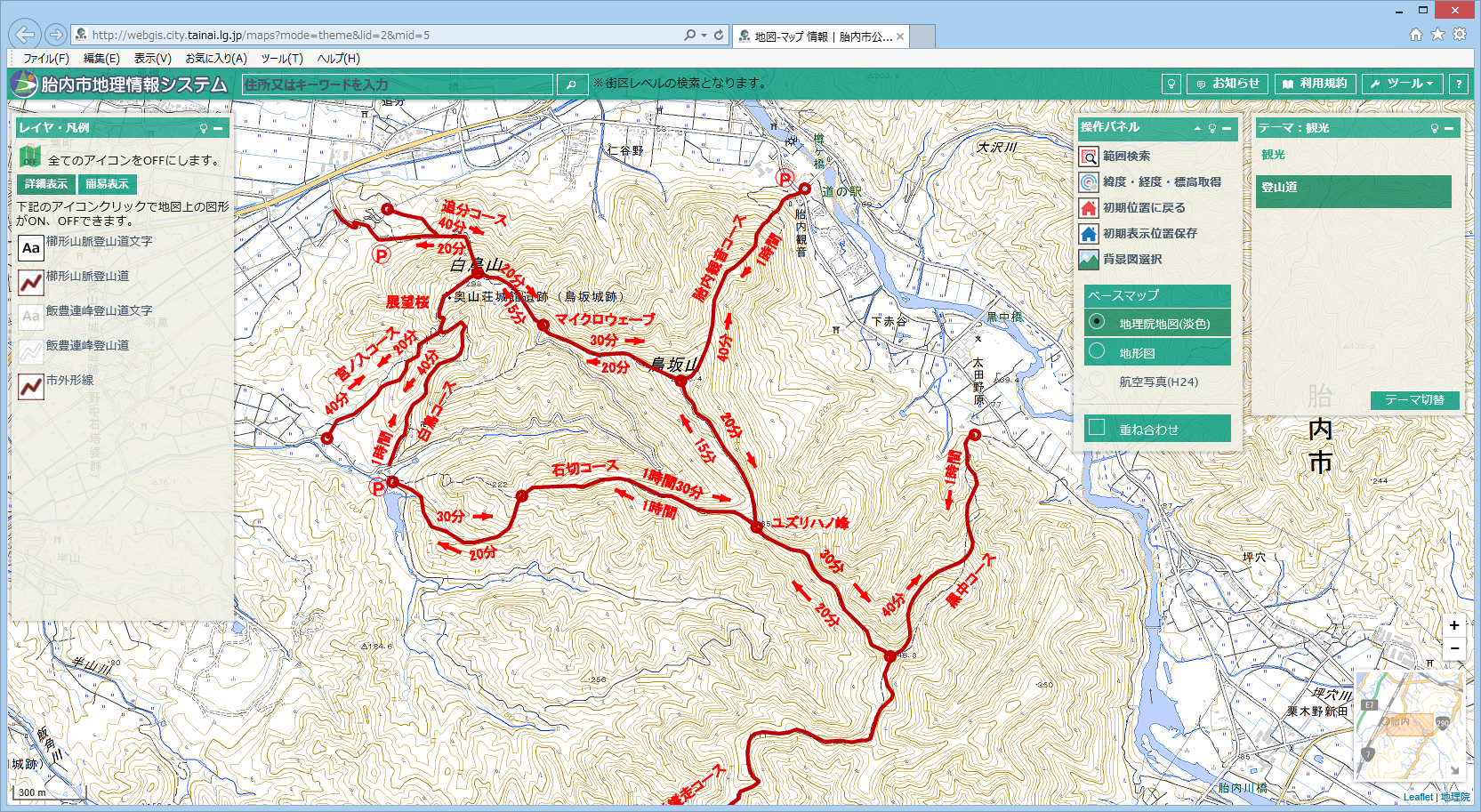Screen dimensions: 1481x812
Task: Click the 背景図選択 picture icon
Action: click(x=1089, y=260)
